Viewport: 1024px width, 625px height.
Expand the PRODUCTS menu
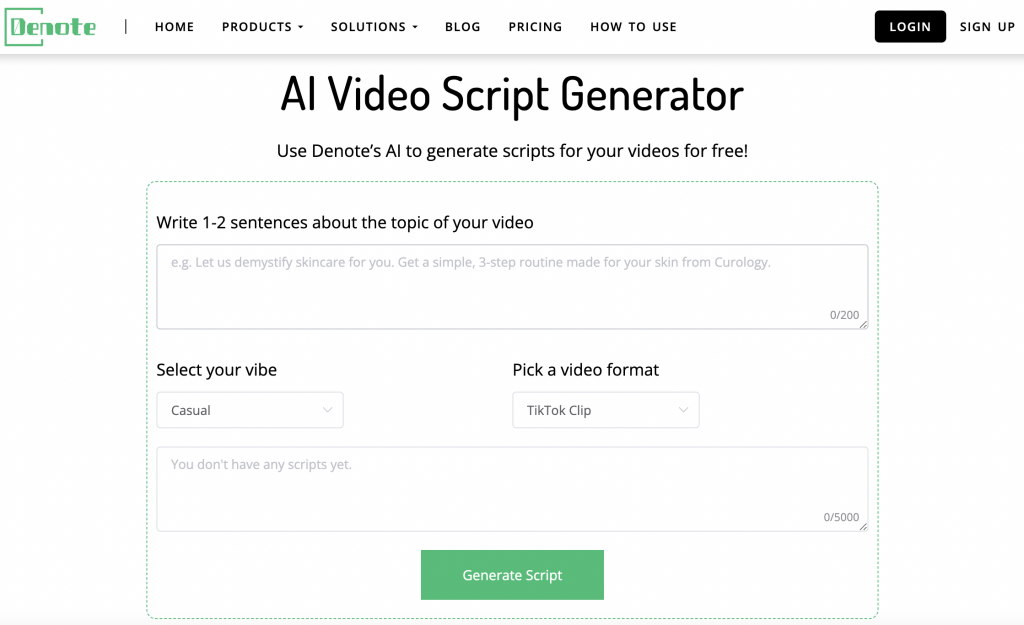(x=262, y=27)
